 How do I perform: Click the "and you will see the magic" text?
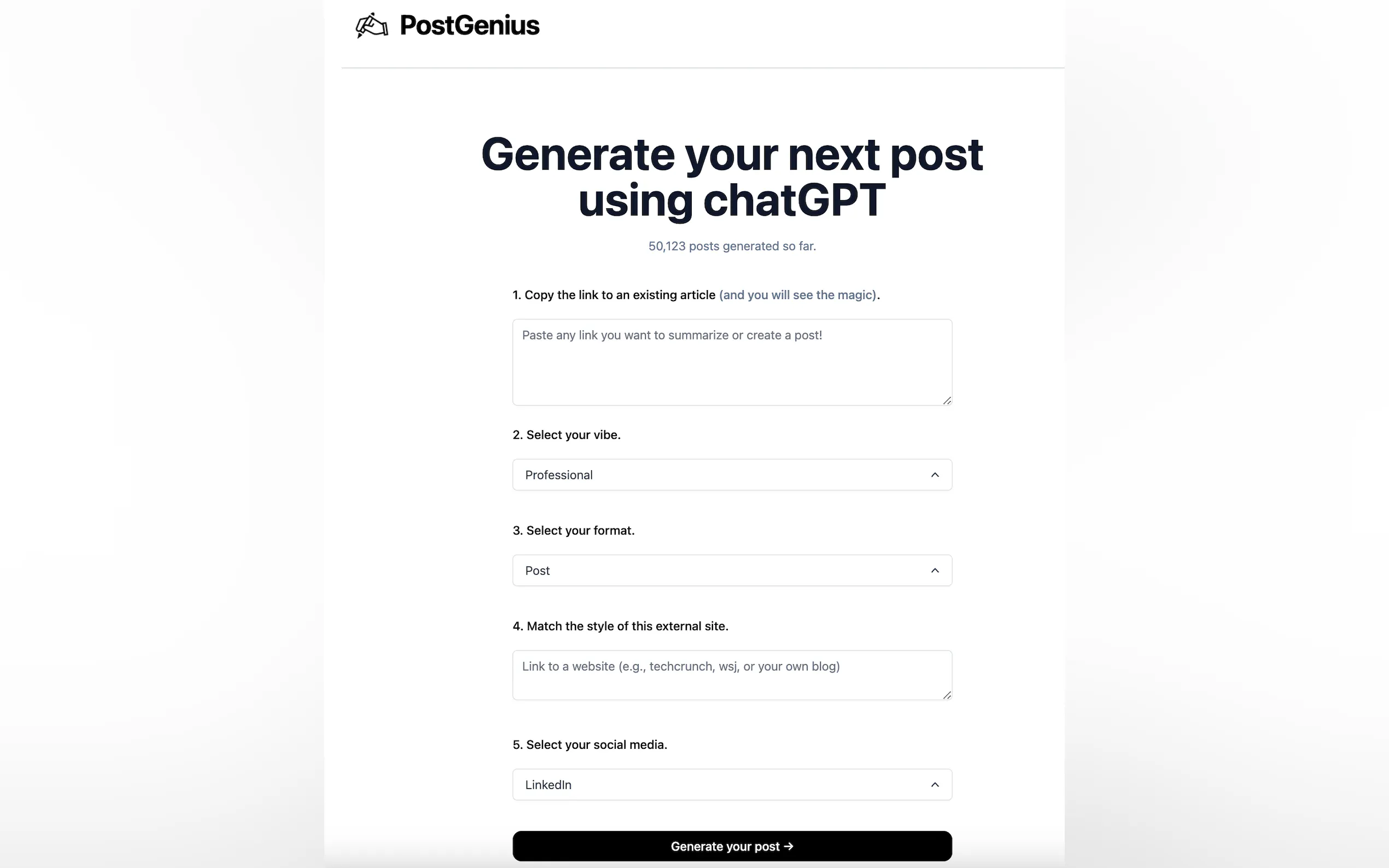click(797, 295)
